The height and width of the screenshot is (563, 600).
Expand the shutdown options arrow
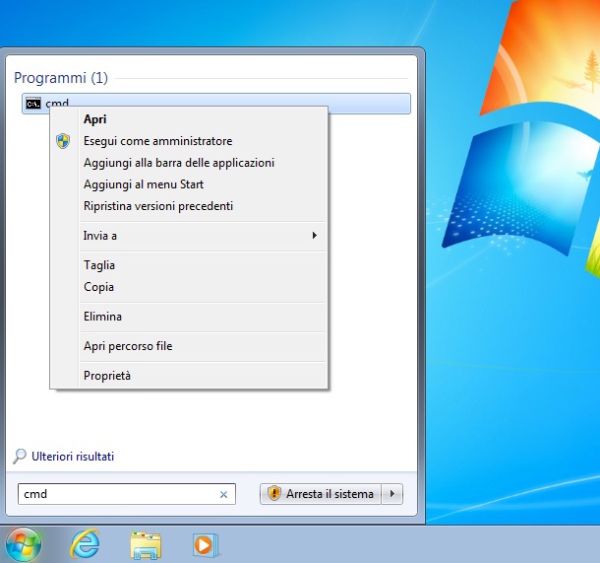[392, 494]
